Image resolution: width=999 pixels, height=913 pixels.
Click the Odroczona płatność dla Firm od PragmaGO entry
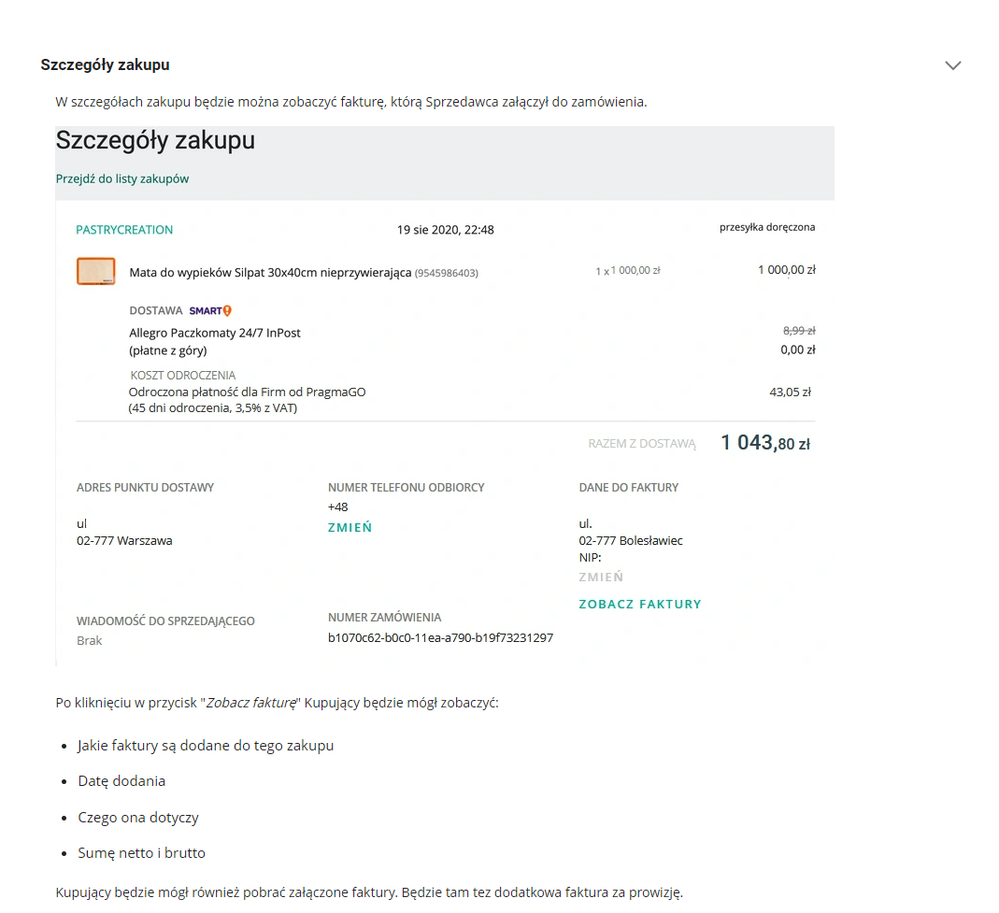click(x=247, y=392)
